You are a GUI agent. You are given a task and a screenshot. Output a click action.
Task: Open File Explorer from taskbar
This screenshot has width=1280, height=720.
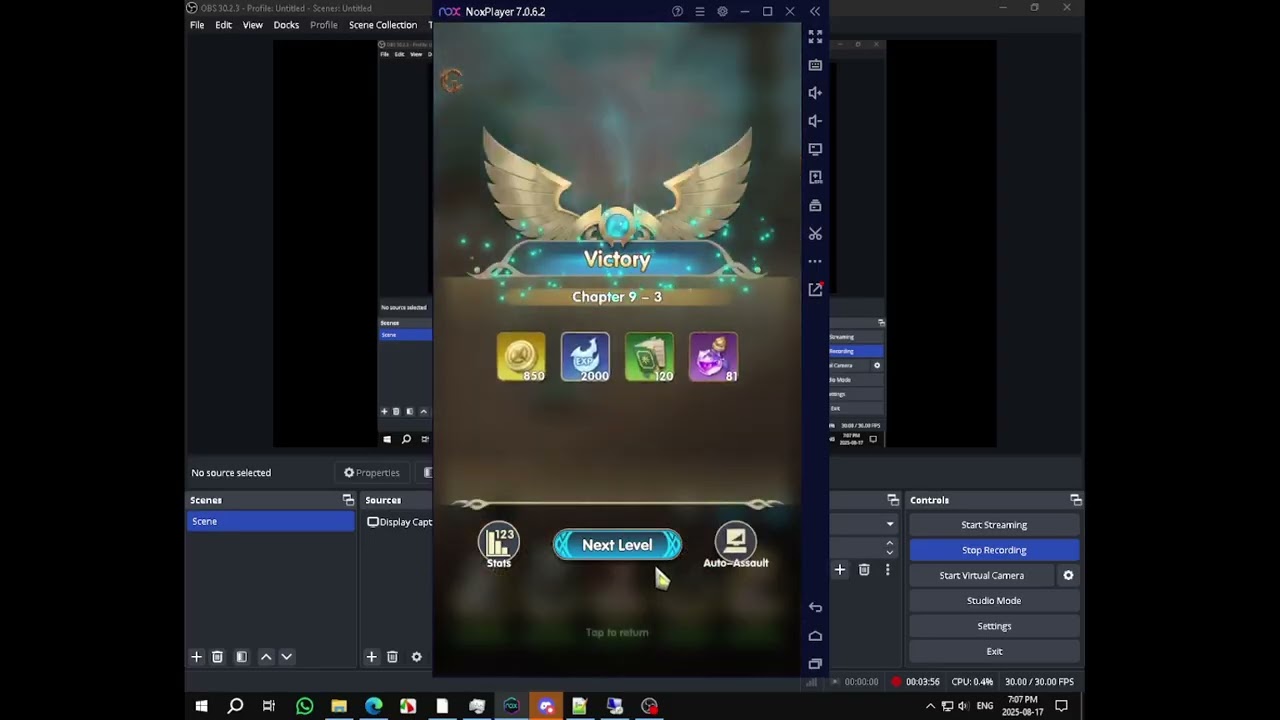click(x=339, y=706)
